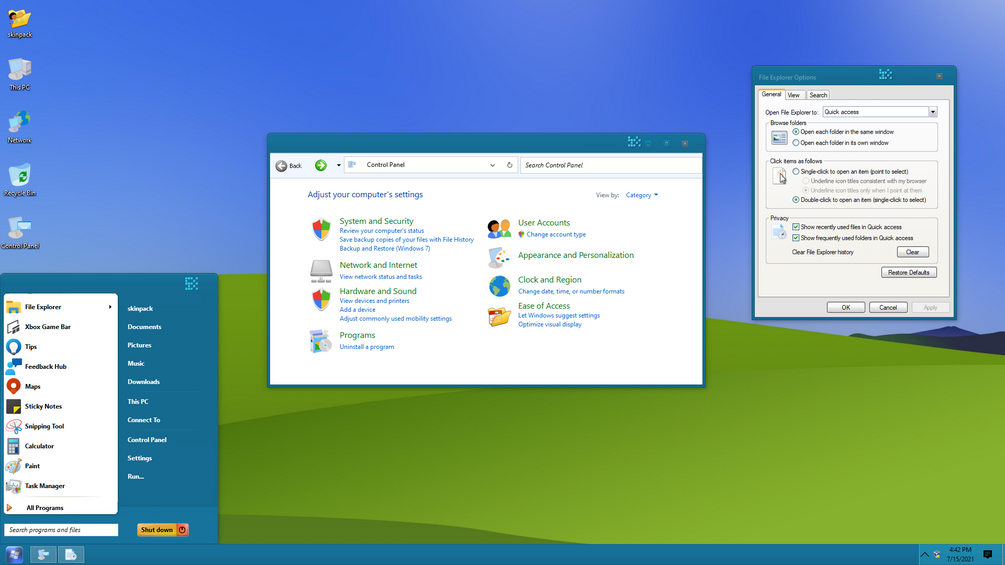Image resolution: width=1005 pixels, height=565 pixels.
Task: Open the notification center icon in tray
Action: (x=988, y=555)
